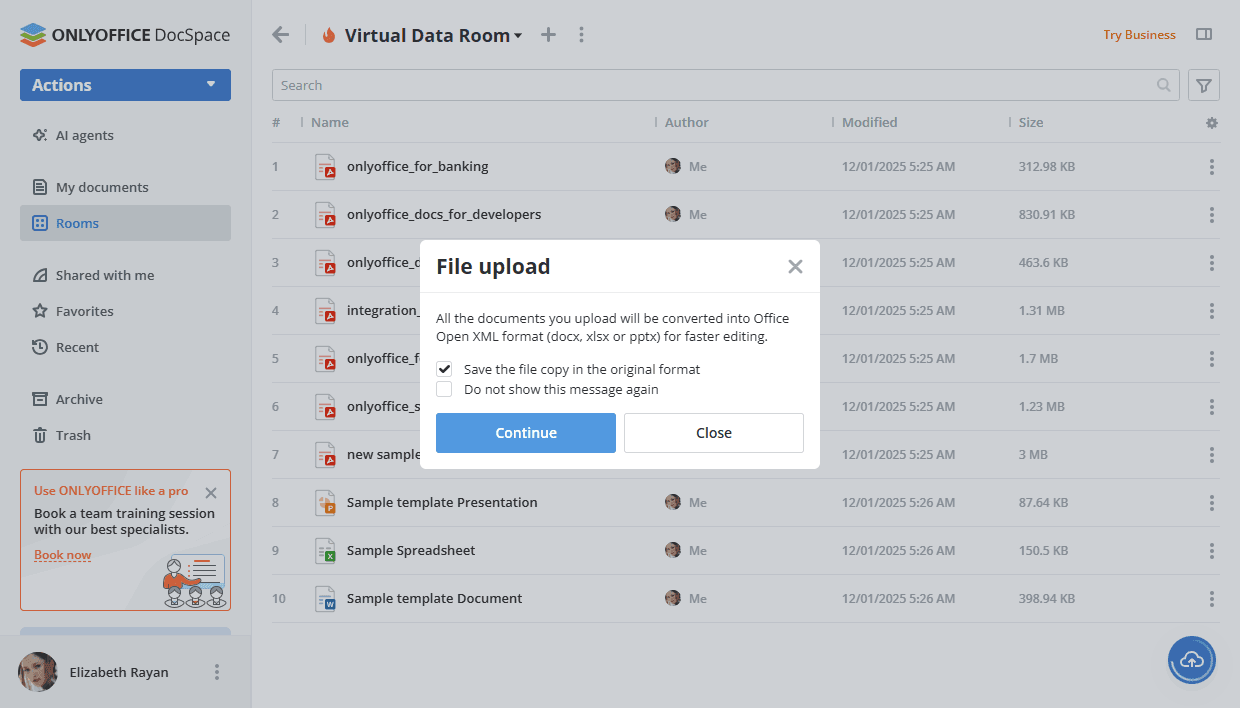Click the PDF icon of onlyoffice_docs_for_developers

click(325, 214)
